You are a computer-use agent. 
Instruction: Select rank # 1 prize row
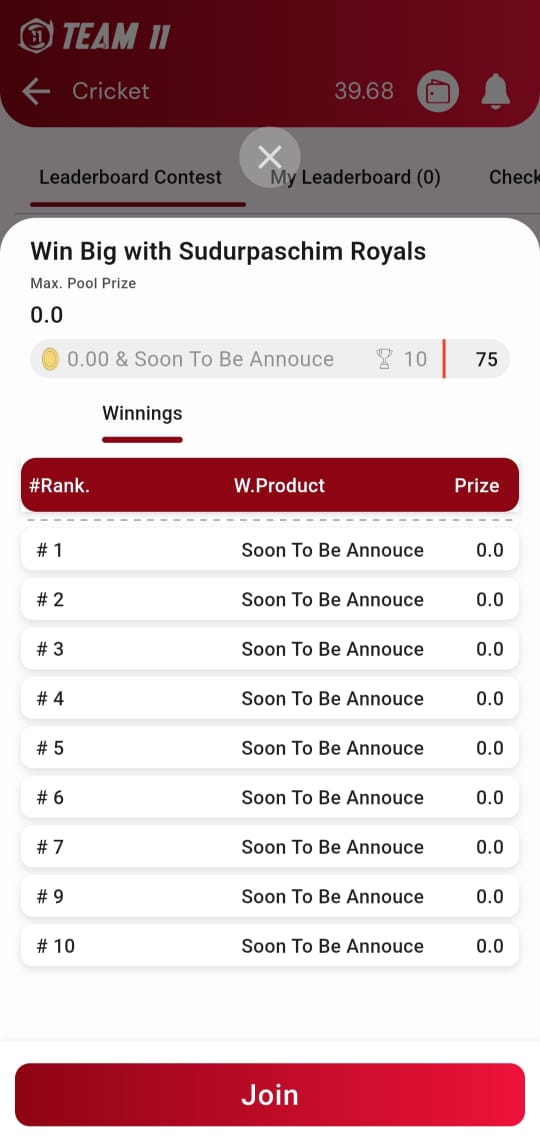tap(270, 550)
